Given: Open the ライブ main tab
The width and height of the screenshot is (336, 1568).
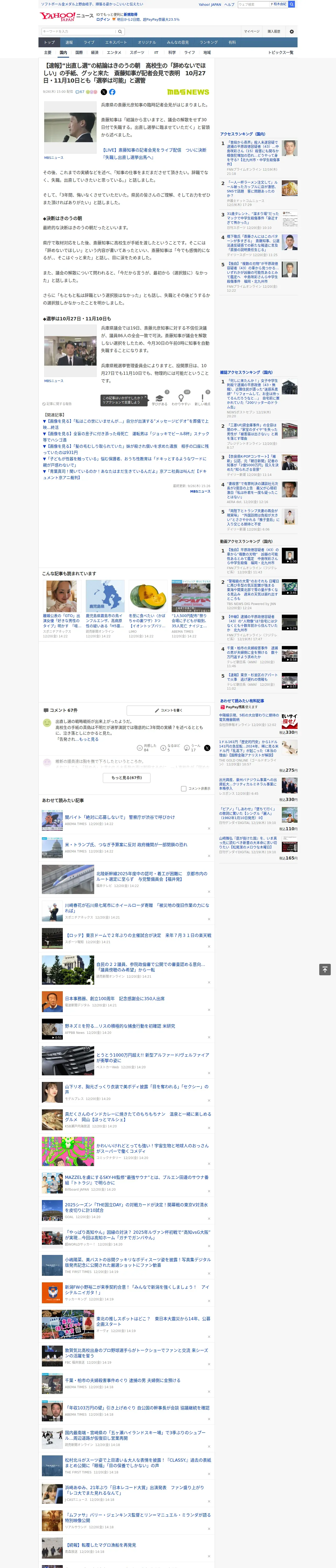Looking at the screenshot, I should (89, 43).
